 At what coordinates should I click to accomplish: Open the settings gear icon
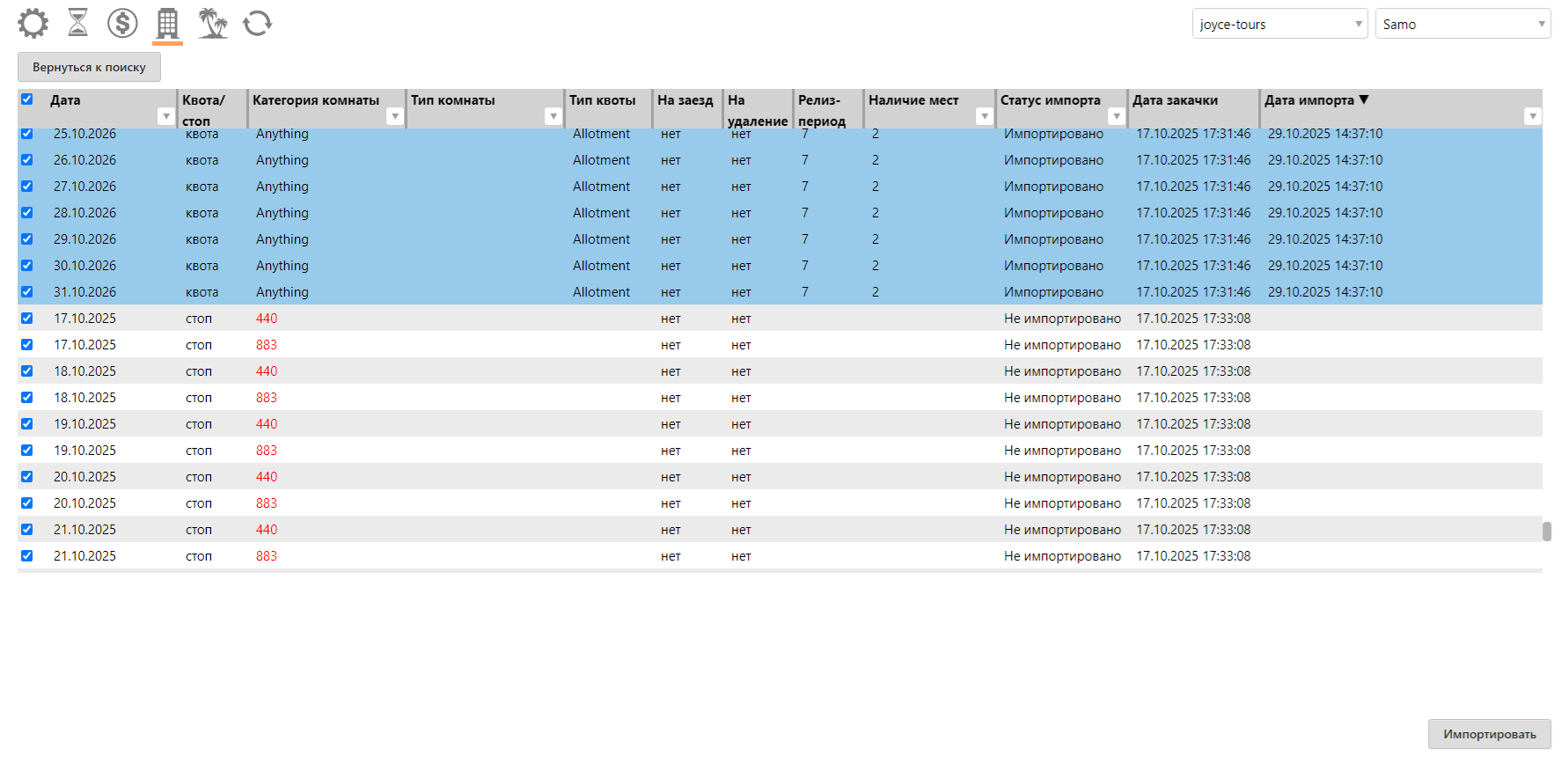pyautogui.click(x=33, y=23)
